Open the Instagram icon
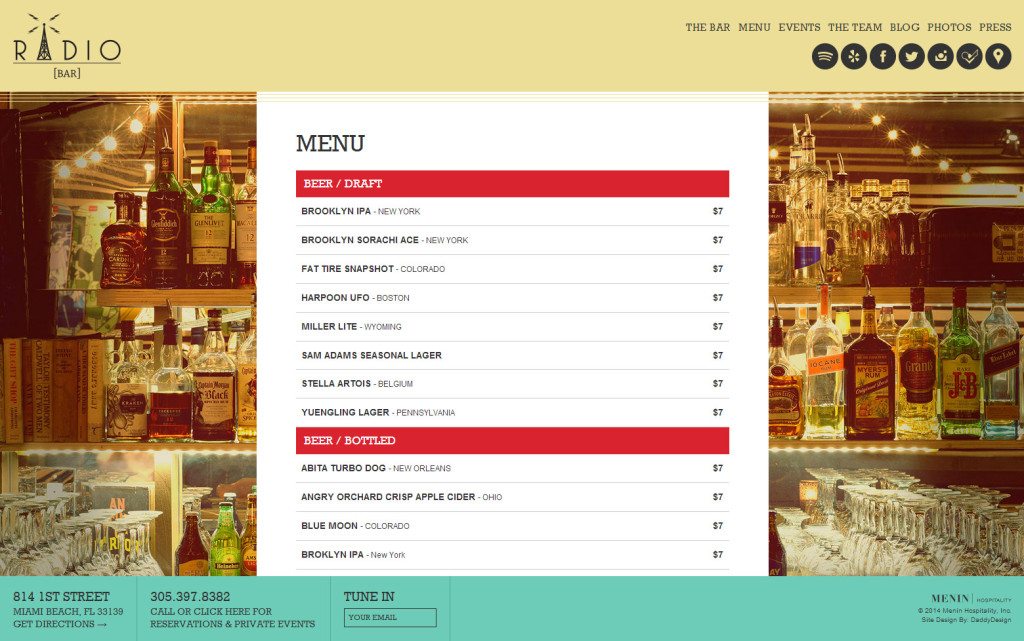 click(939, 56)
